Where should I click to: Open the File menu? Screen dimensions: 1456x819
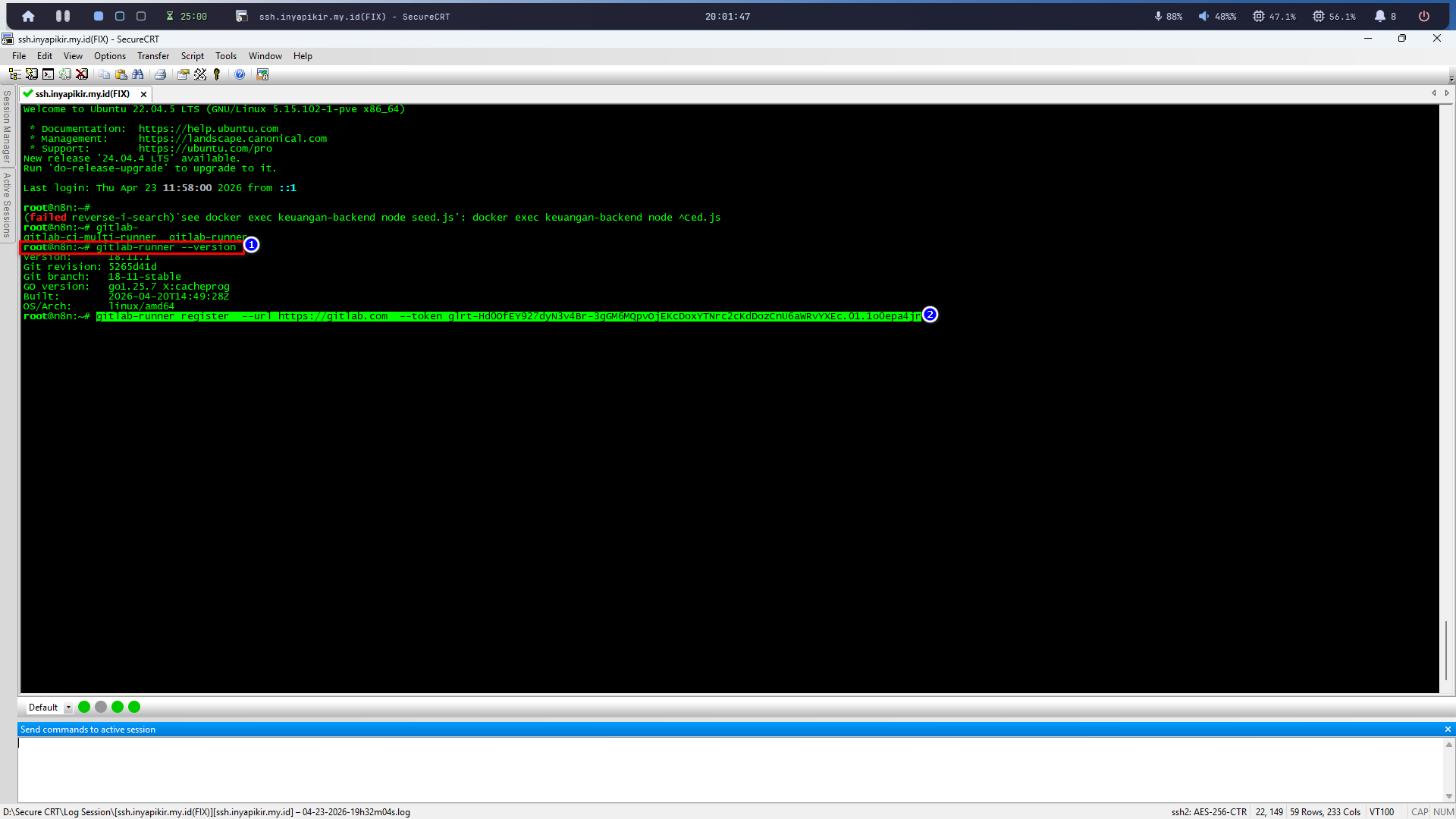coord(19,56)
